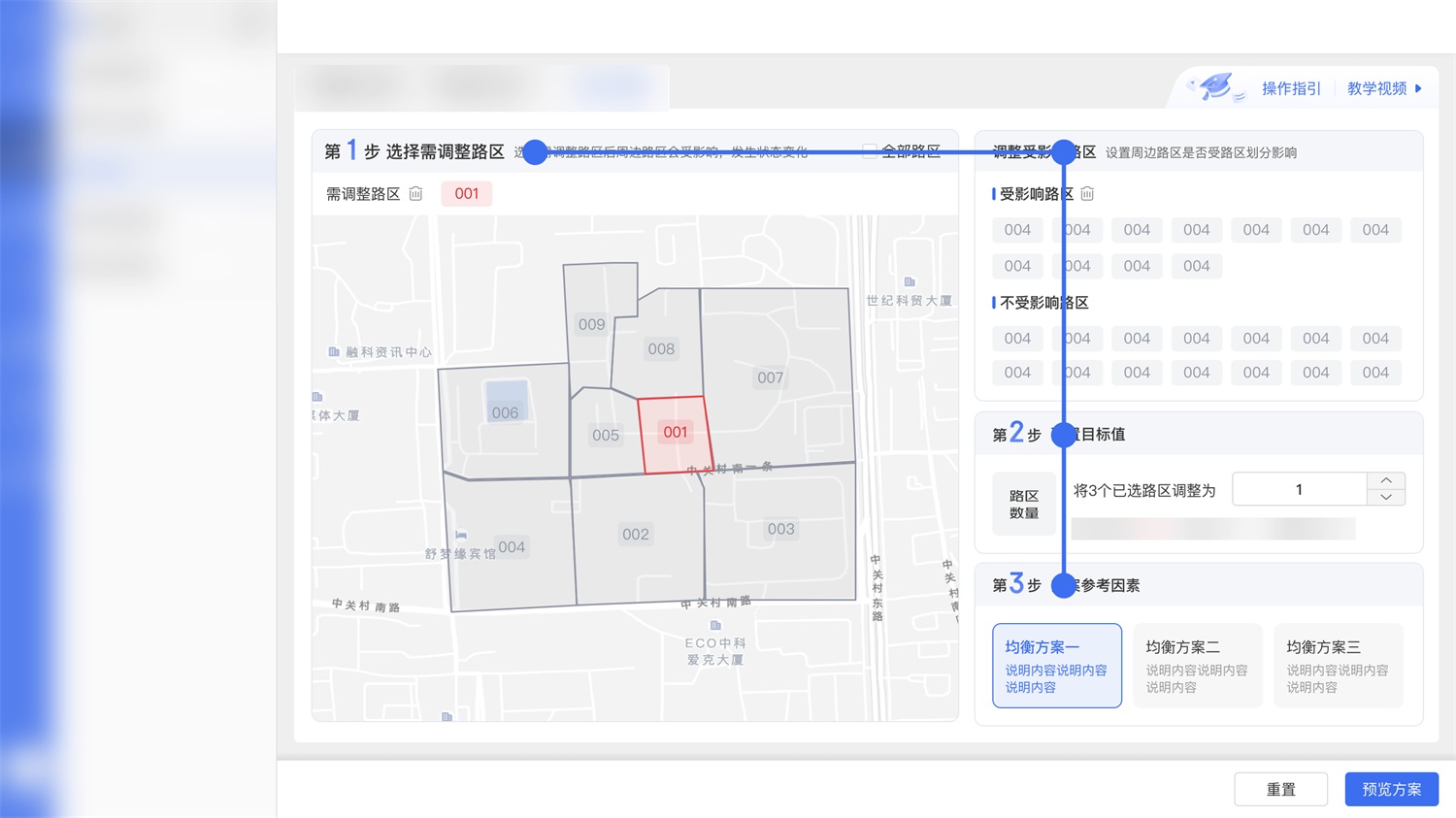This screenshot has height=818, width=1456.
Task: Select the 均衡方案三 option card
Action: (1339, 666)
